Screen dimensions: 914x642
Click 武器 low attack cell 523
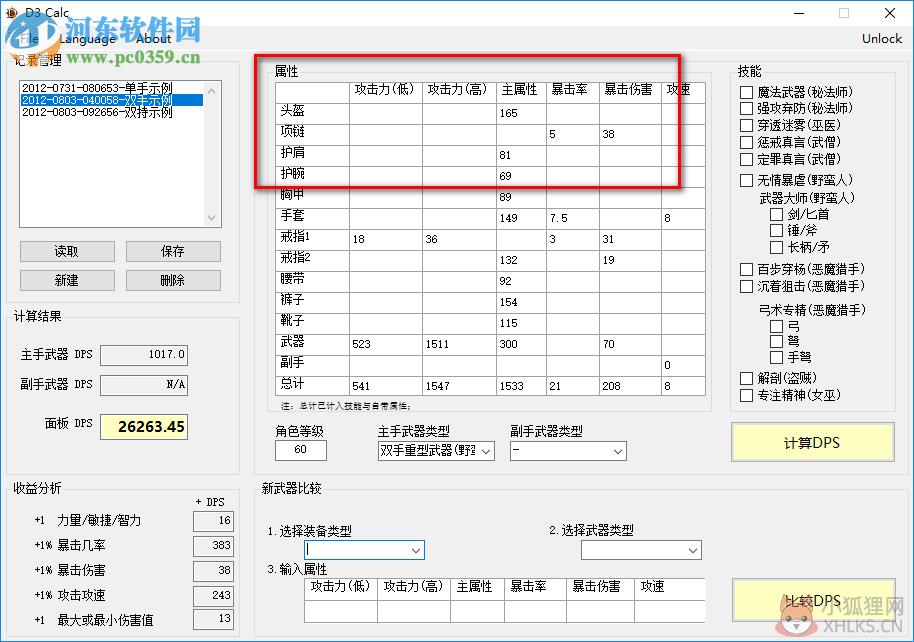coord(386,344)
